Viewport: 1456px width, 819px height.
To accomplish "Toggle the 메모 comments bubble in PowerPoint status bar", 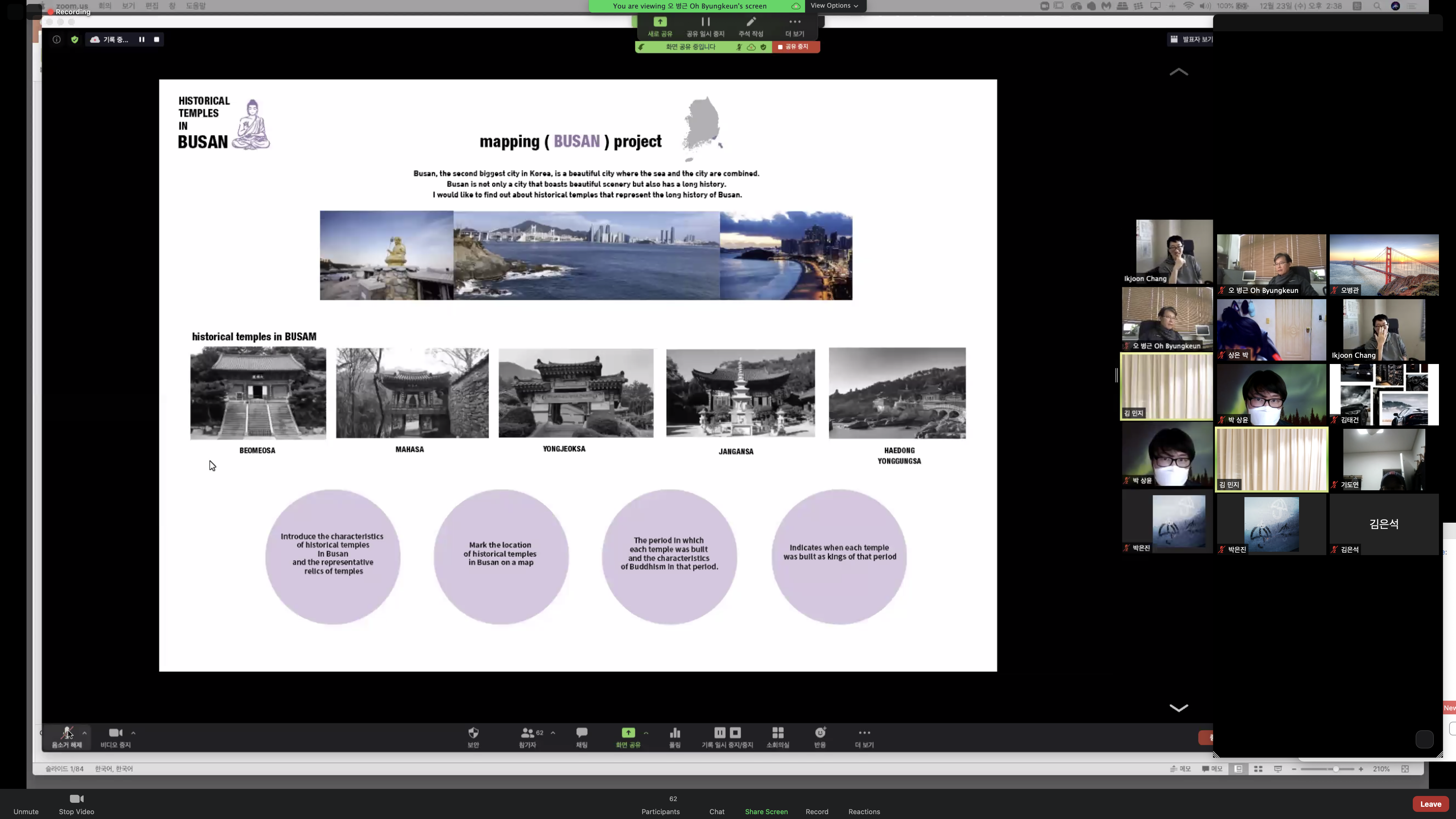I will (1212, 769).
